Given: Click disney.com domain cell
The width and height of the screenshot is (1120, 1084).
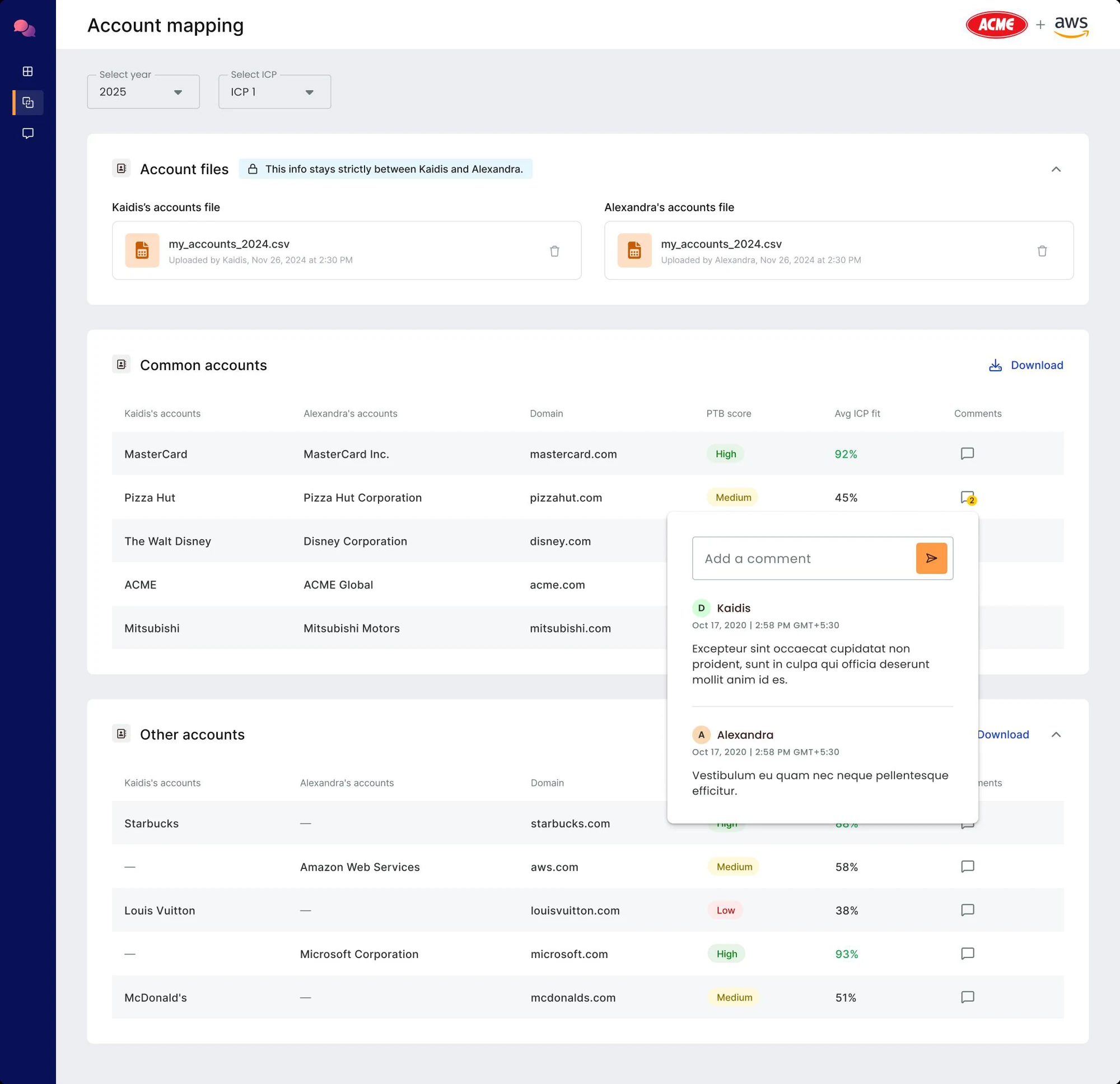Looking at the screenshot, I should [x=560, y=541].
